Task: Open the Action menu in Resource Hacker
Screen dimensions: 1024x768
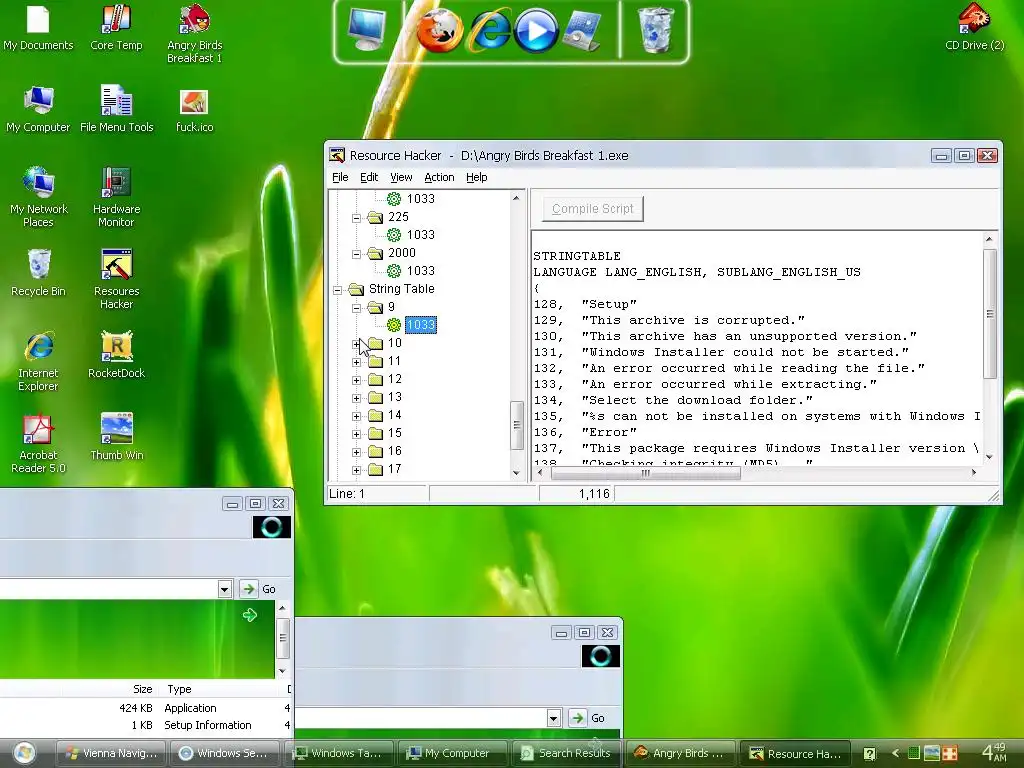Action: [439, 177]
